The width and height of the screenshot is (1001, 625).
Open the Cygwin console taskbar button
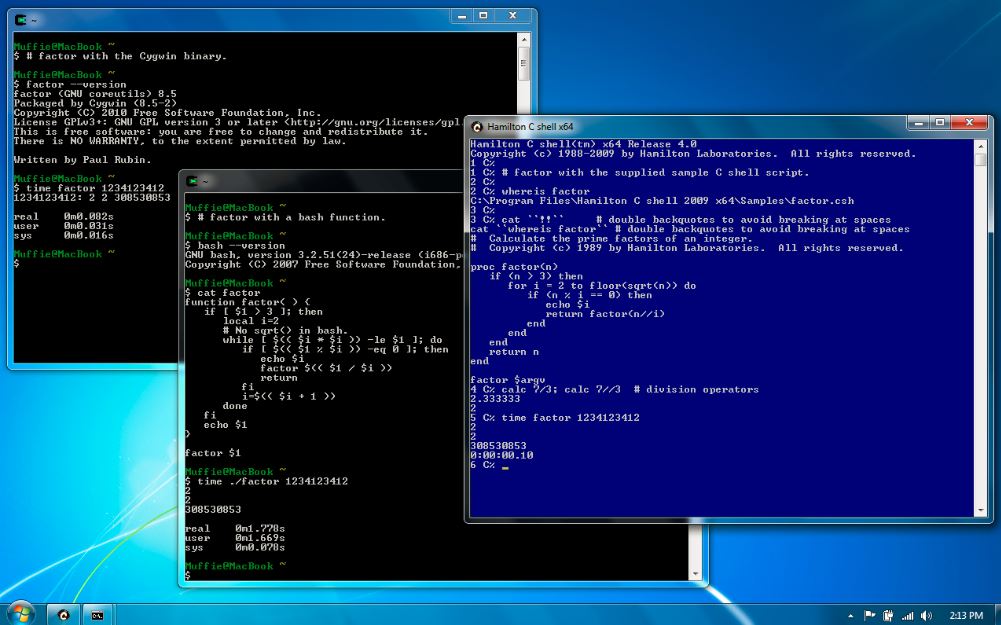(x=98, y=615)
